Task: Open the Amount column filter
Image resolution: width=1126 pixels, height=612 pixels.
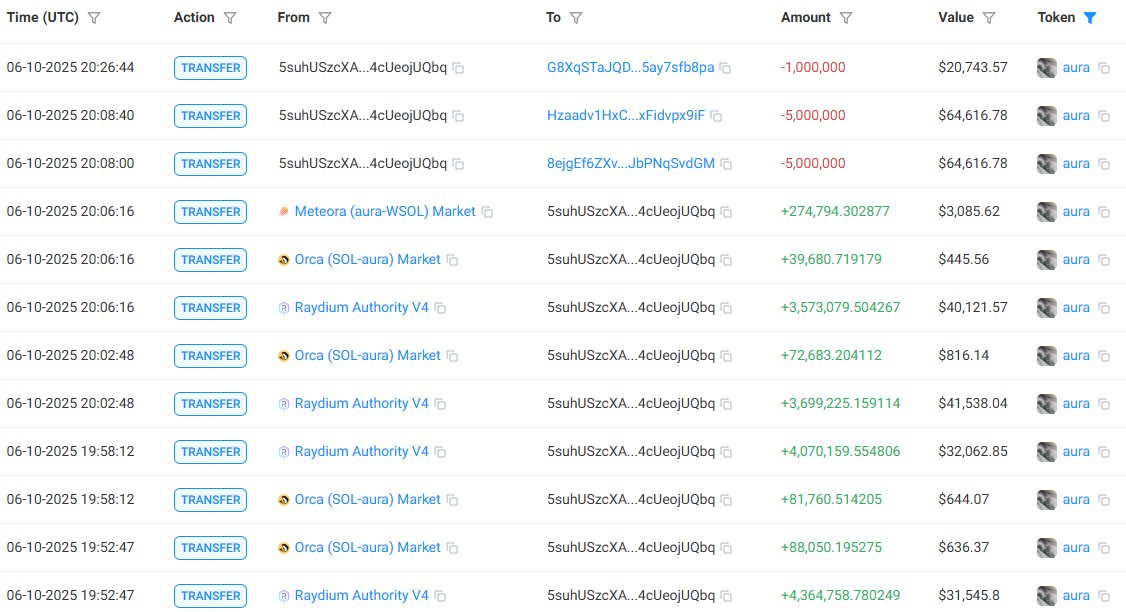Action: 846,17
